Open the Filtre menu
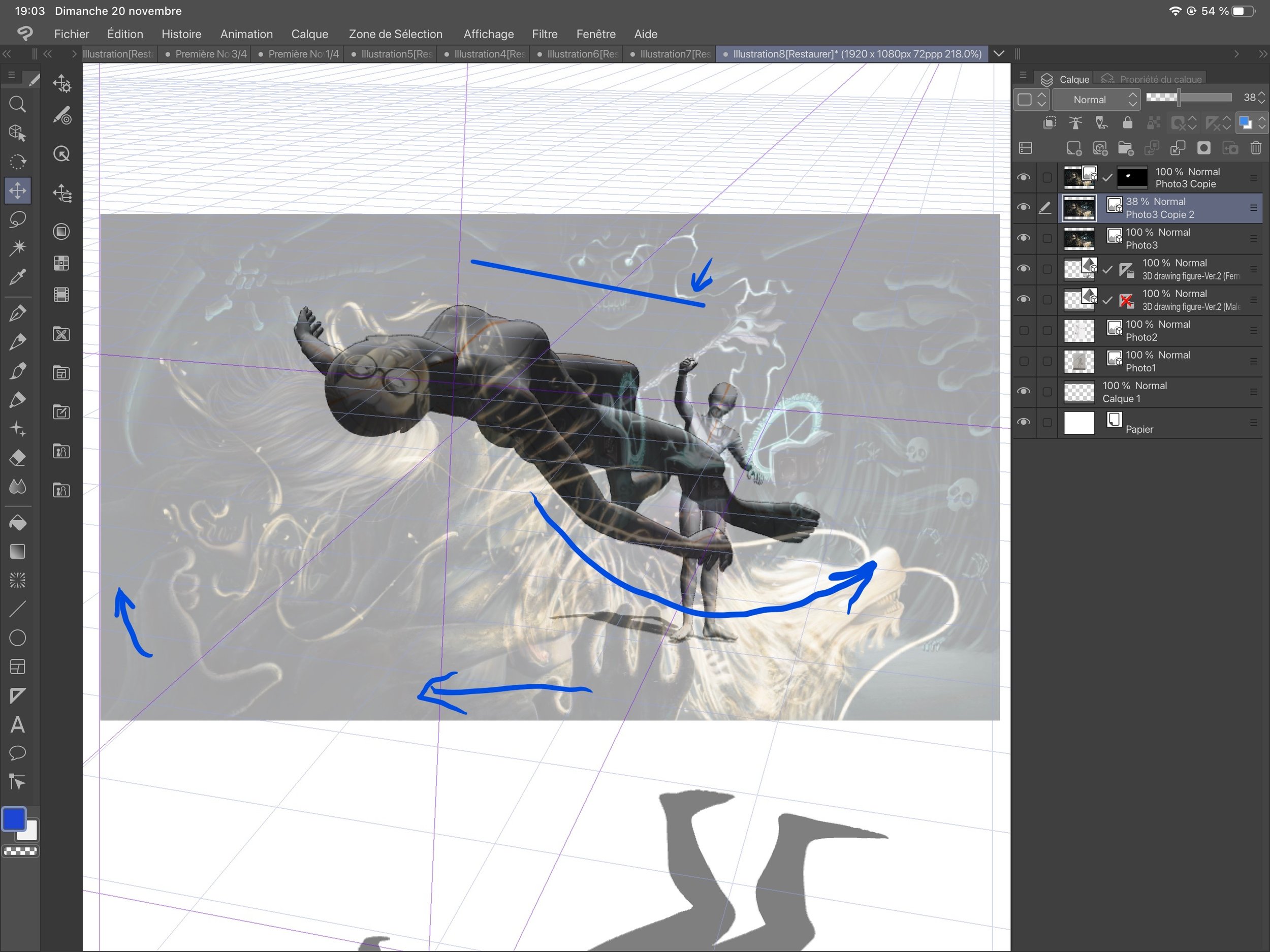Image resolution: width=1270 pixels, height=952 pixels. 544,34
